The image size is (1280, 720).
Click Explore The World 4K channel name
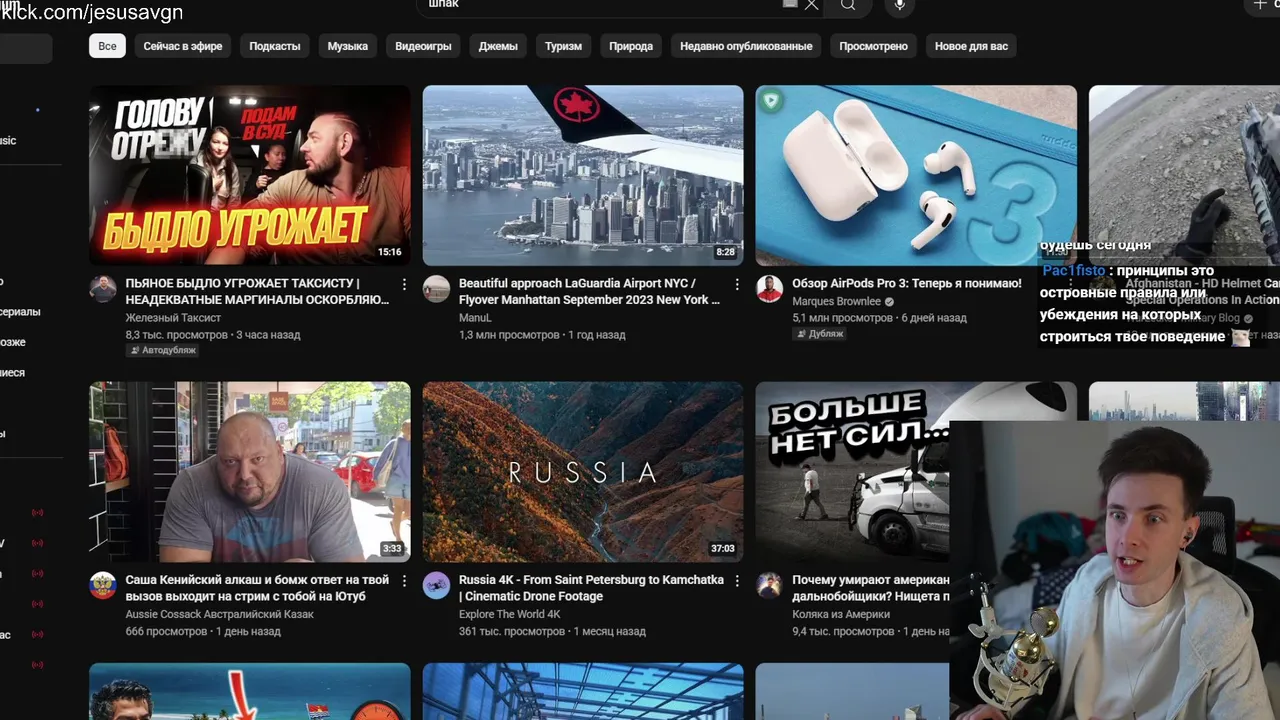509,614
